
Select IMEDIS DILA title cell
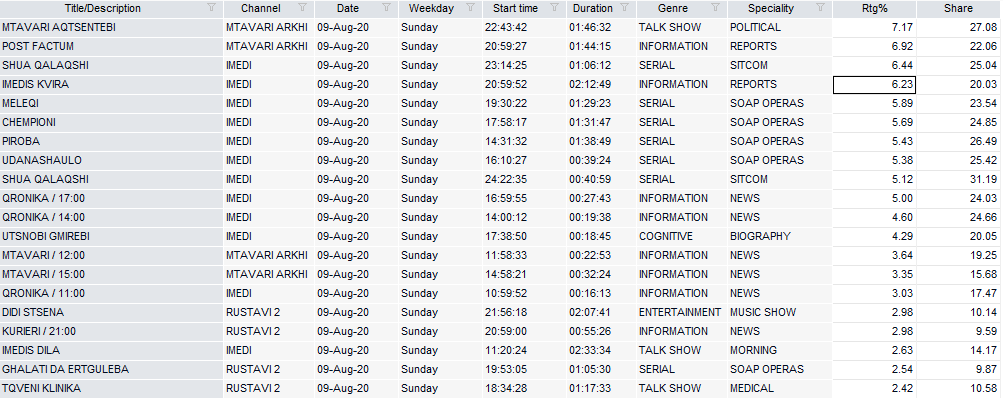tap(111, 350)
